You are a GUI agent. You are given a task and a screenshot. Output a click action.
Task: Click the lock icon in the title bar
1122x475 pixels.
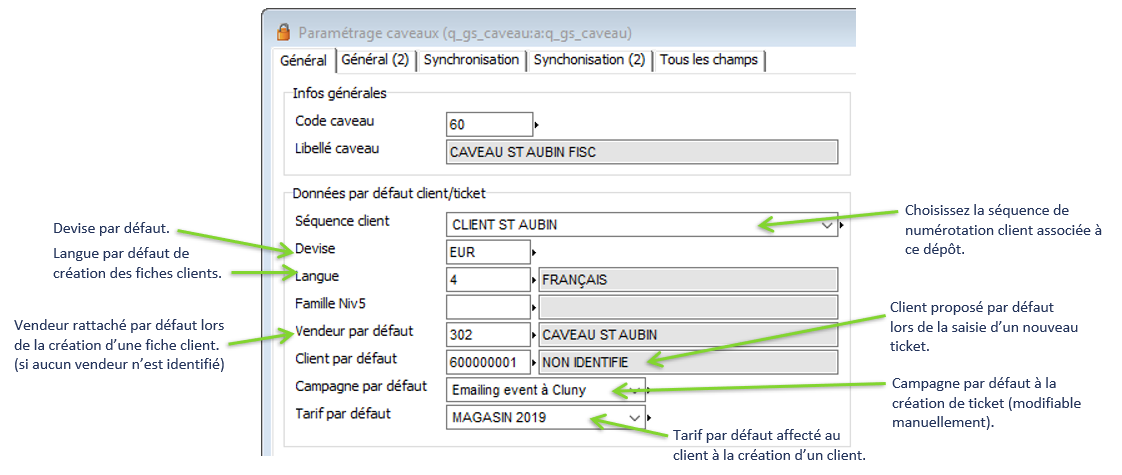click(283, 32)
